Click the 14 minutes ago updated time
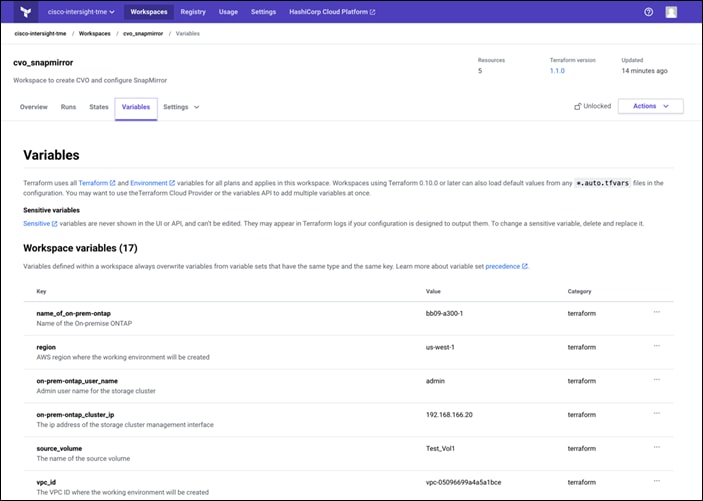The image size is (703, 501). click(644, 71)
